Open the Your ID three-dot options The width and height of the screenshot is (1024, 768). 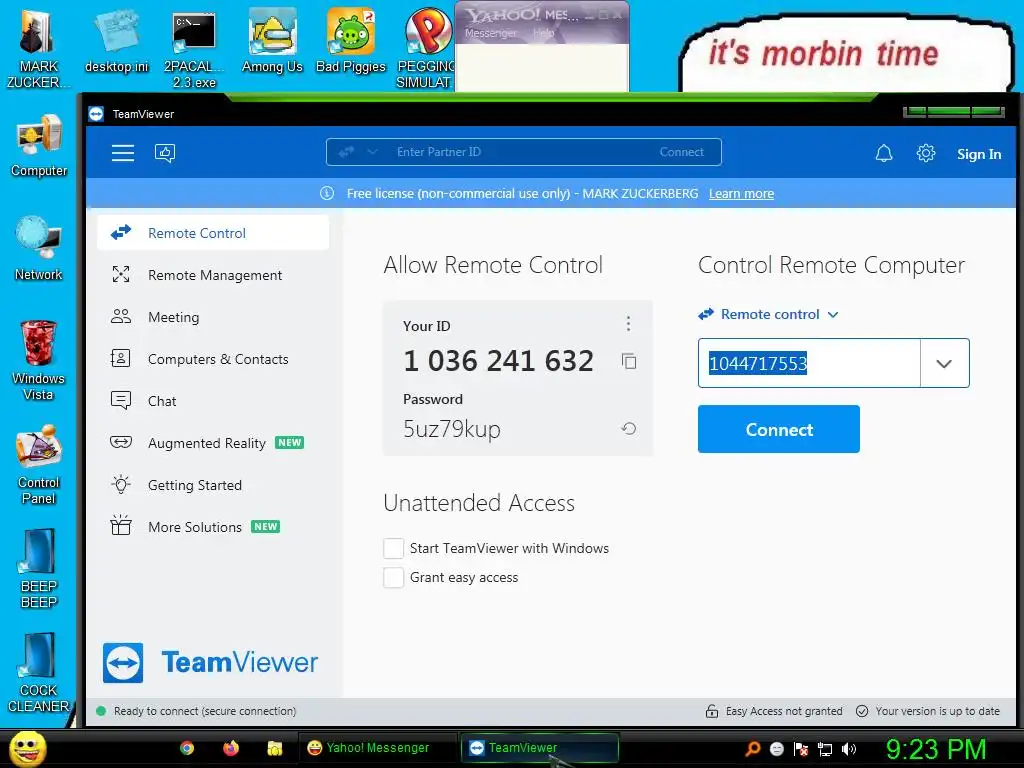point(628,323)
